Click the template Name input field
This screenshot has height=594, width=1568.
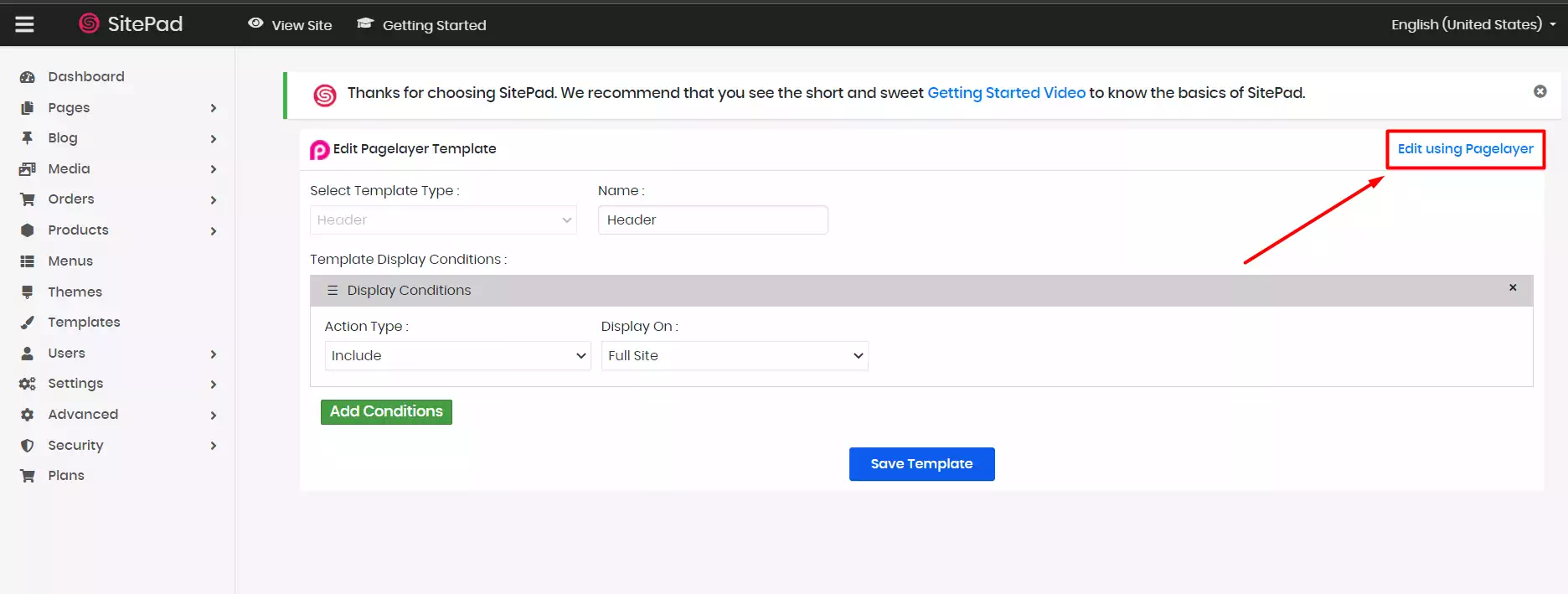713,220
